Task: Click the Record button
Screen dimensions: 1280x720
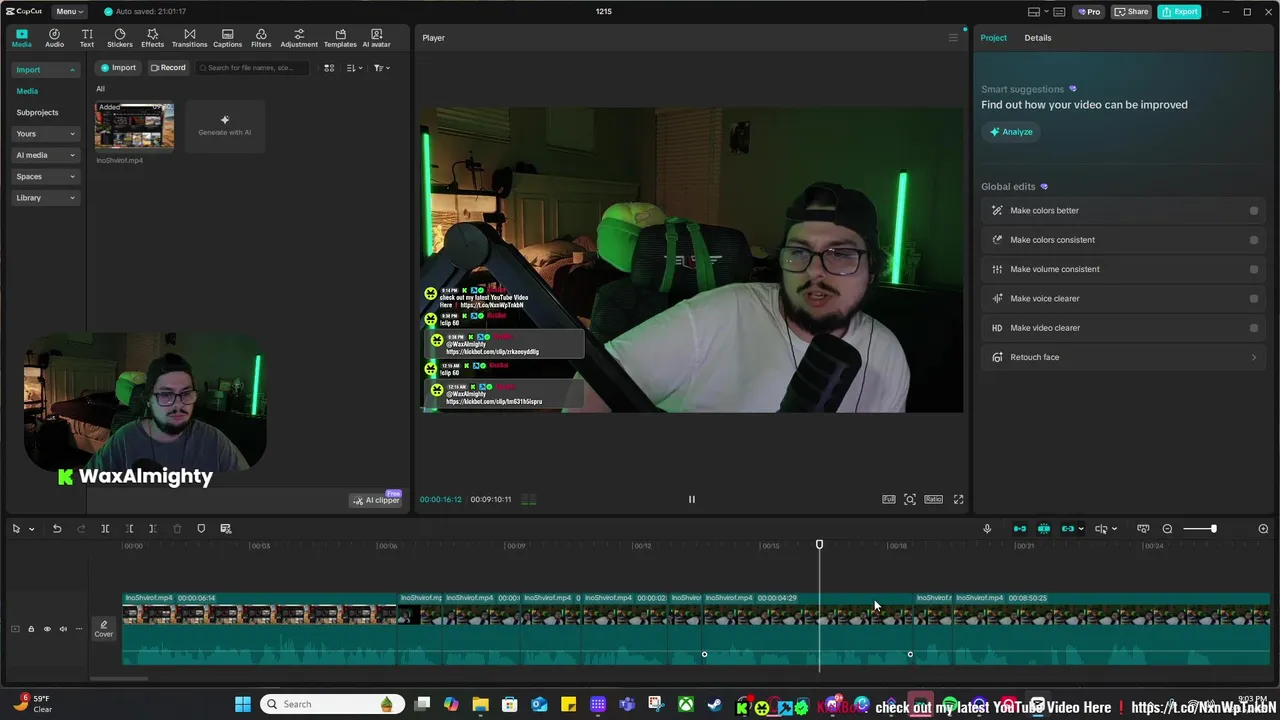Action: pos(168,68)
